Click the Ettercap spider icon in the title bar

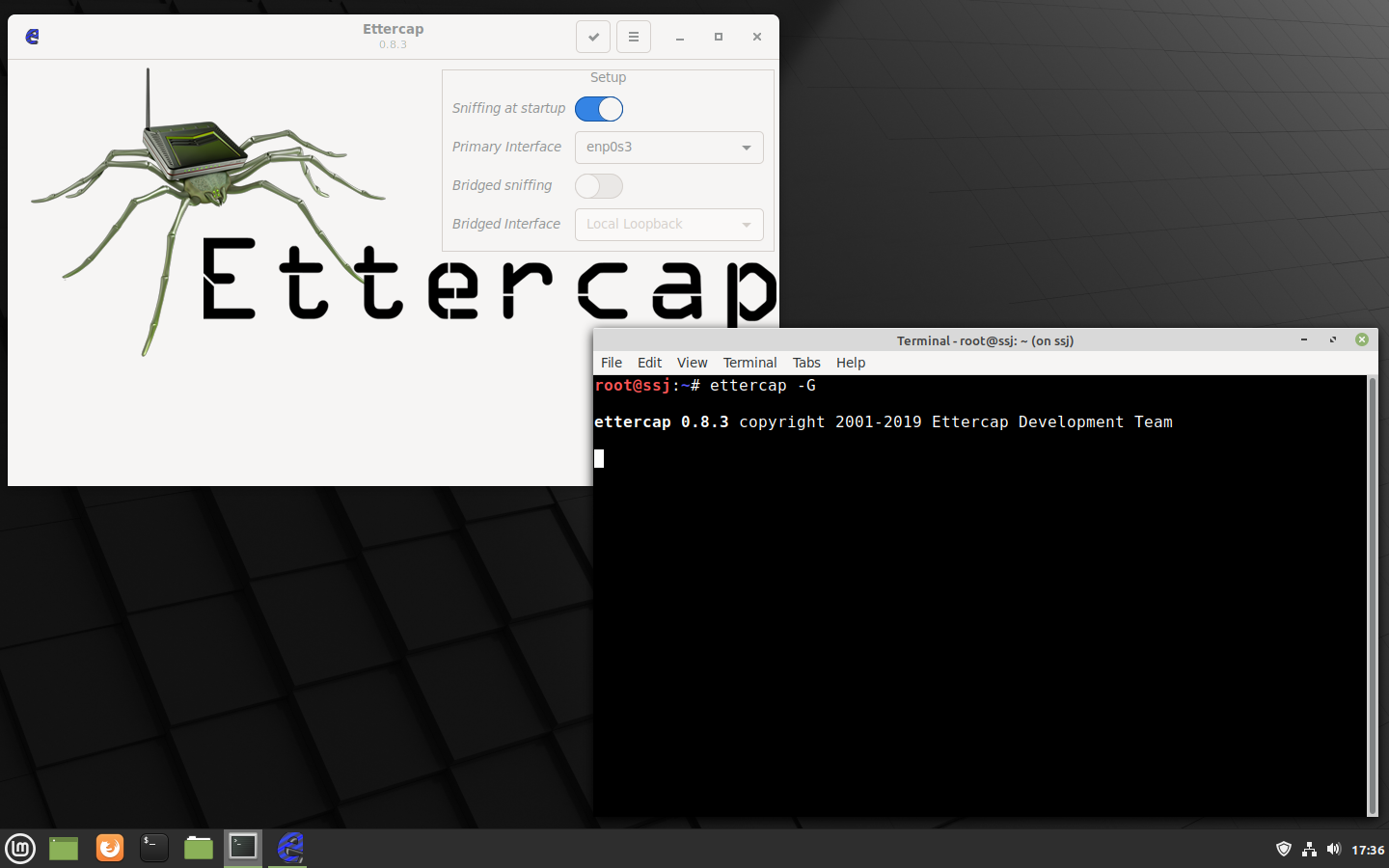pyautogui.click(x=32, y=36)
